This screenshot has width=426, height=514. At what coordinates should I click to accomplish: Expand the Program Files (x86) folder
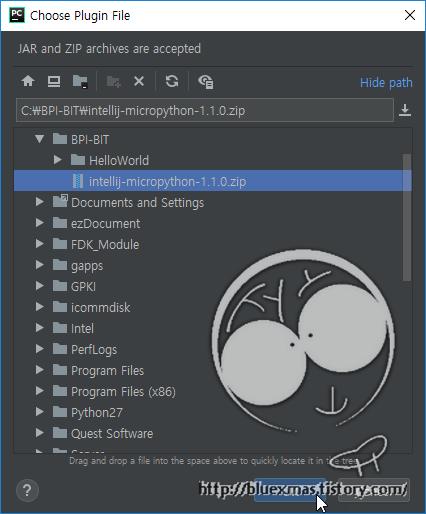click(40, 391)
